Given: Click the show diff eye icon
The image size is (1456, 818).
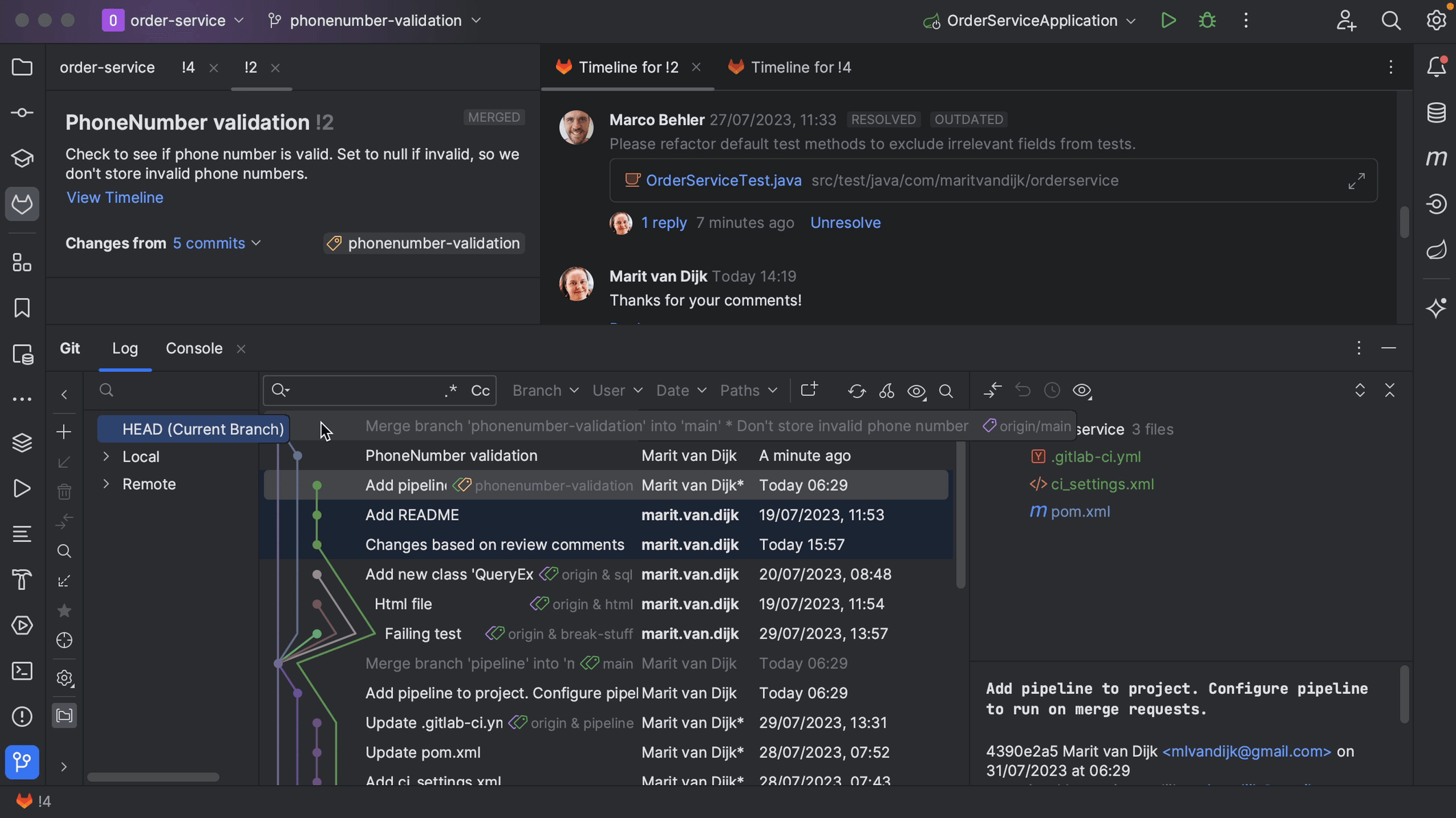Looking at the screenshot, I should click(1081, 390).
